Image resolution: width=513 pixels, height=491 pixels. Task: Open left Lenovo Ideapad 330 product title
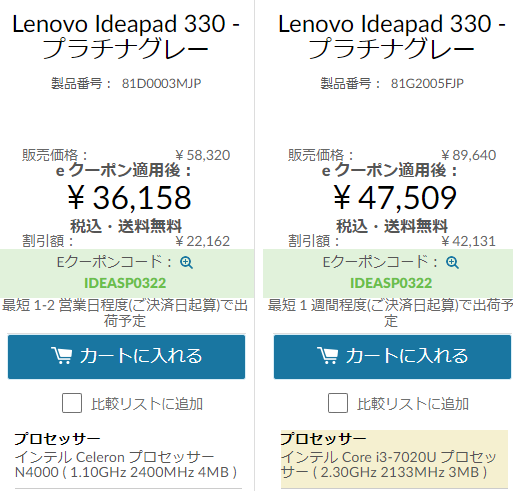point(126,36)
